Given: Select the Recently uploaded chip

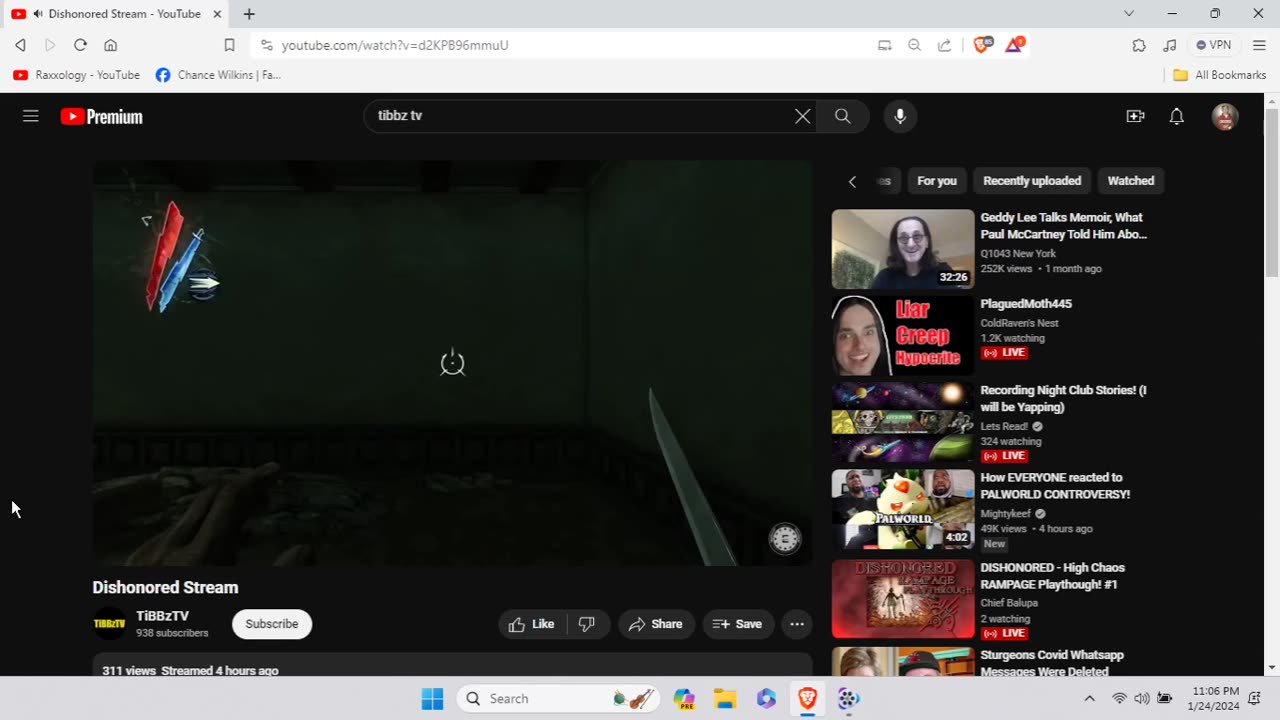Looking at the screenshot, I should 1032,181.
